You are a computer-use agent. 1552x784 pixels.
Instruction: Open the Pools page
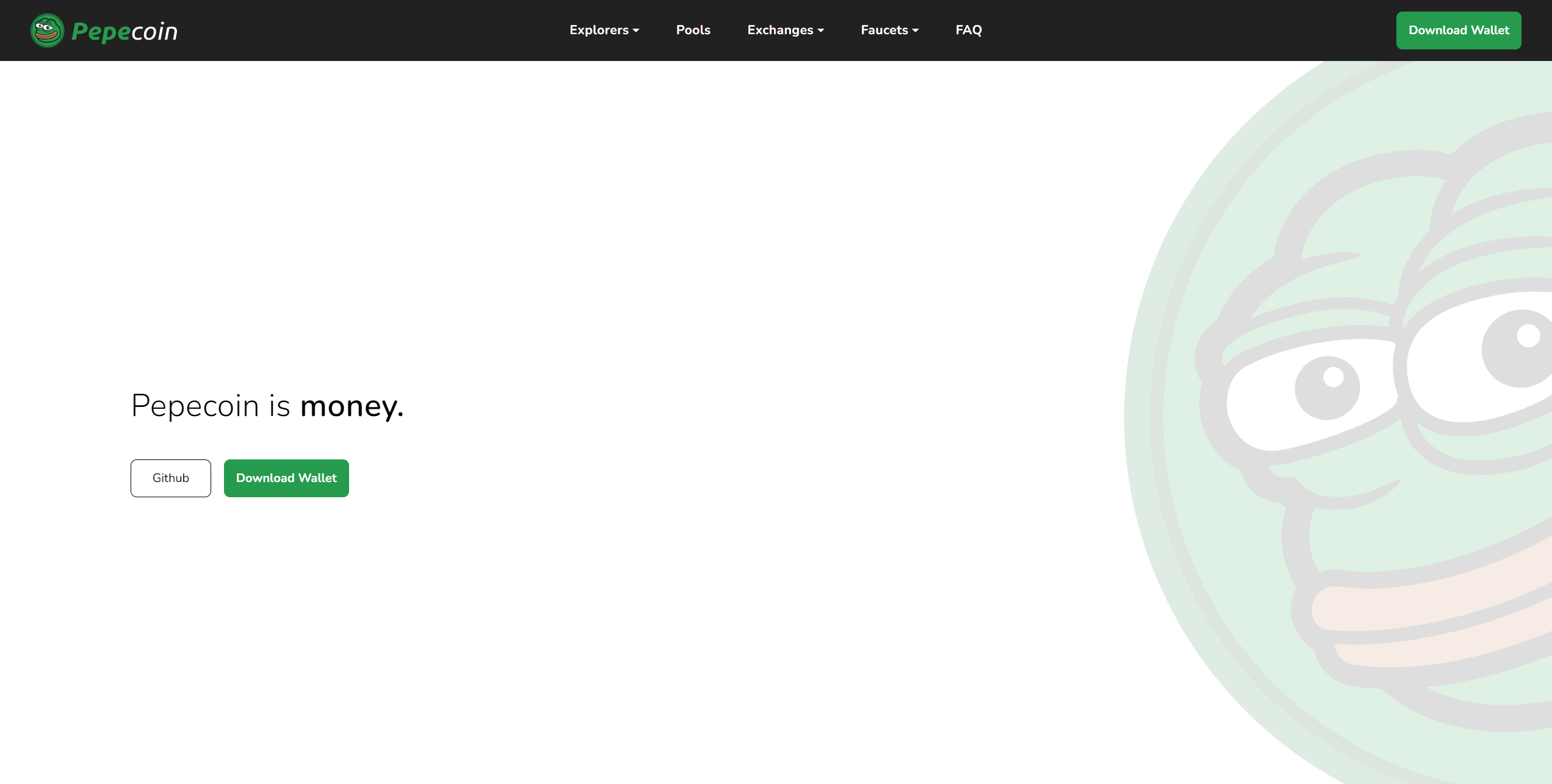[693, 30]
